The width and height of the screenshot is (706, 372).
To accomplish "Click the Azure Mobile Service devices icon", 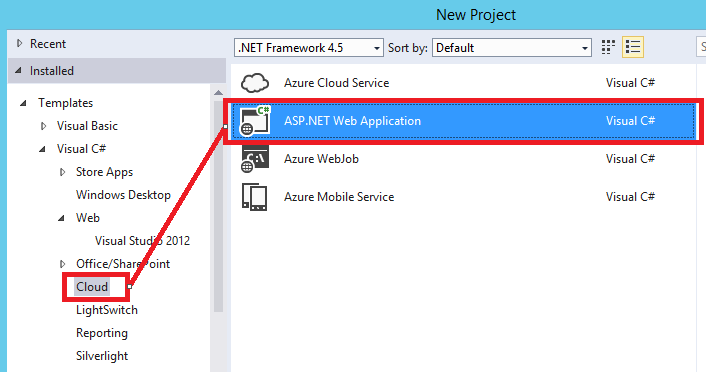I will pos(255,197).
